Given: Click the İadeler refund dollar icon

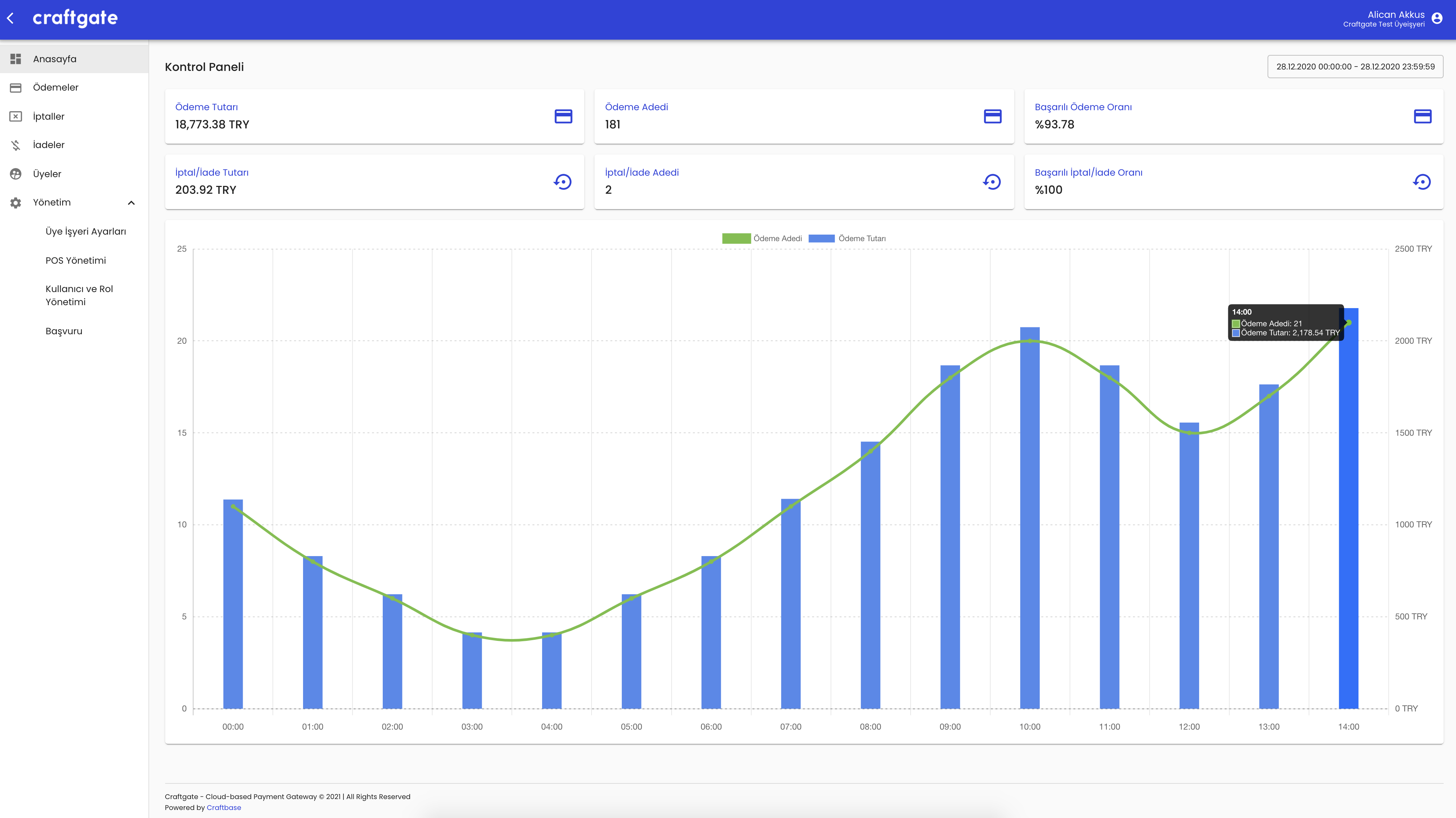Looking at the screenshot, I should tap(16, 145).
